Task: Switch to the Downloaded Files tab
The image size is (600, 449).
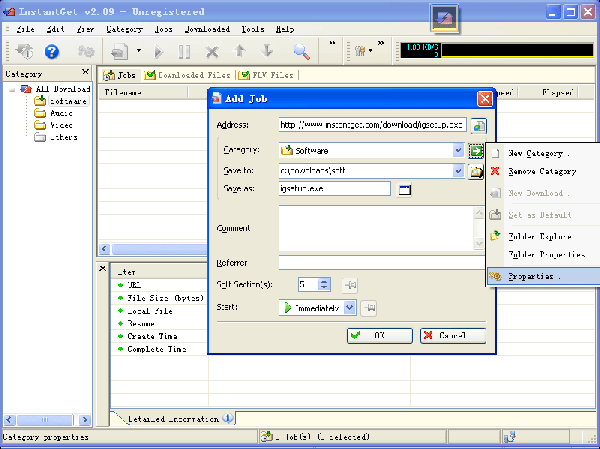Action: tap(189, 75)
